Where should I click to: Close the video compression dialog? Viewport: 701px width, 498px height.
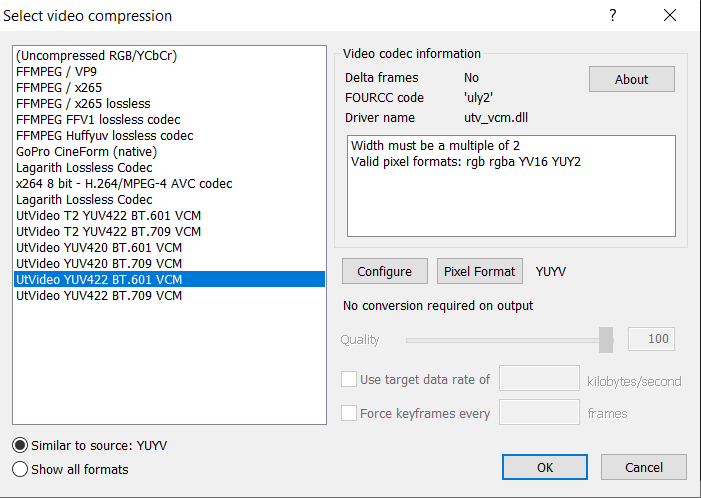pos(669,15)
